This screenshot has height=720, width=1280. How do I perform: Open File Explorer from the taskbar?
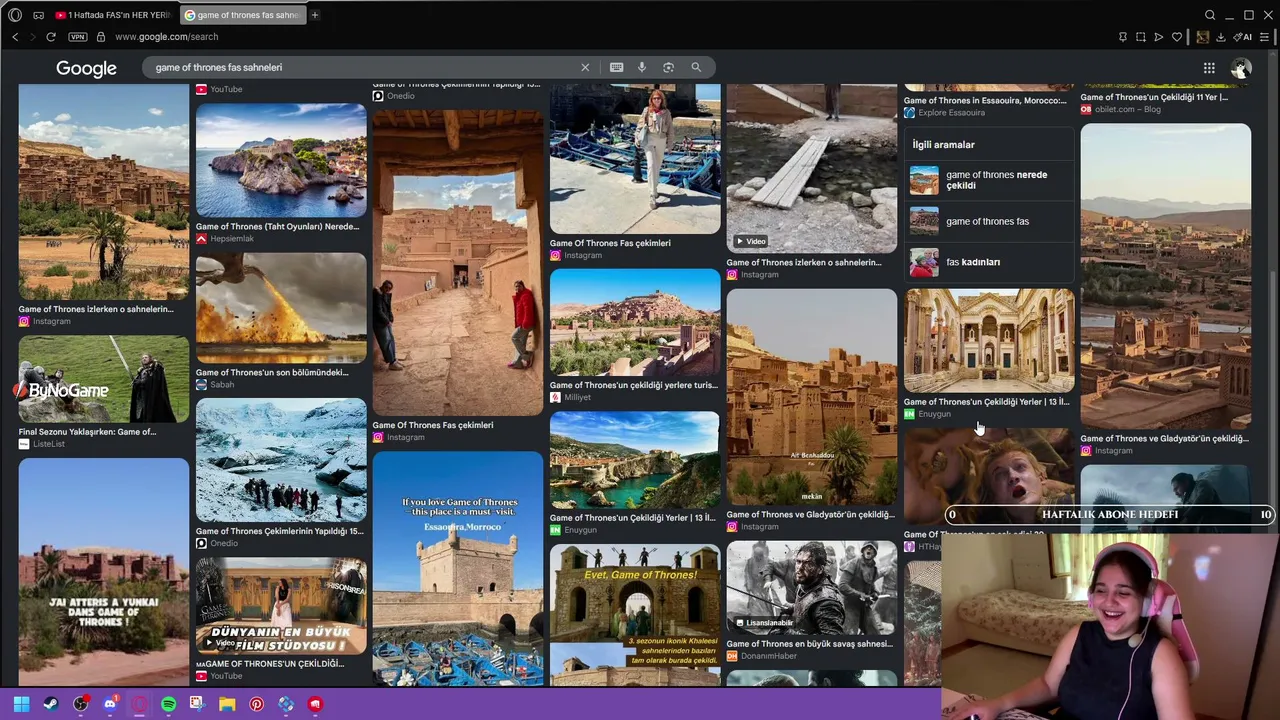pos(227,704)
